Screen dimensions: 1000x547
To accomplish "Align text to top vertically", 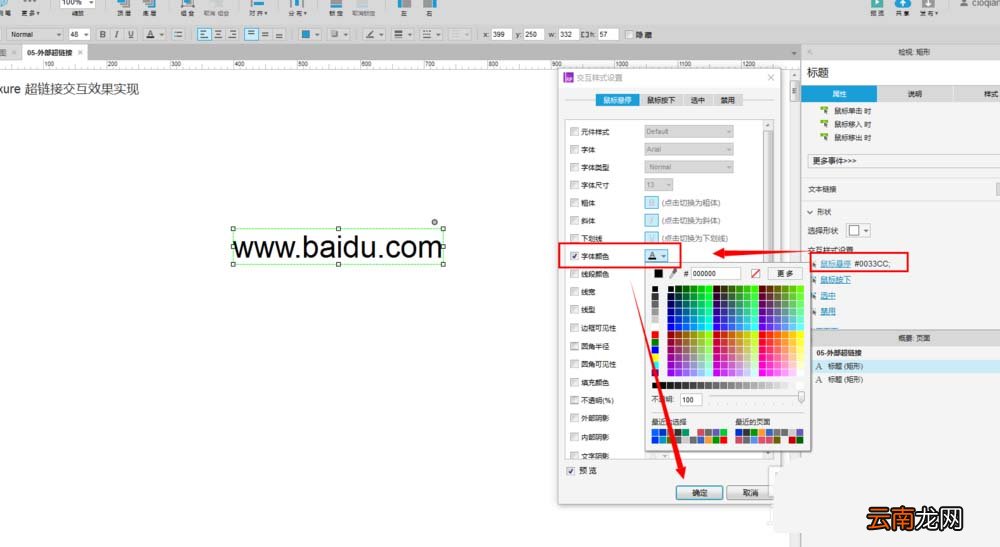I will pyautogui.click(x=251, y=34).
